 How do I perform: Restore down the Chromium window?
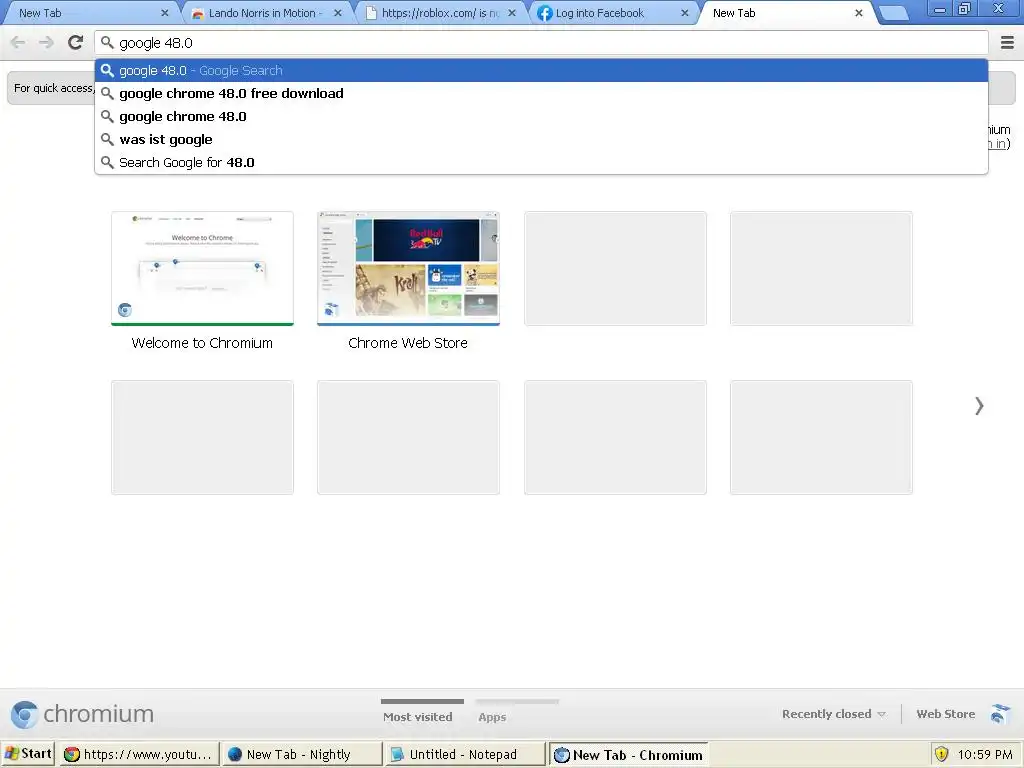[x=965, y=9]
